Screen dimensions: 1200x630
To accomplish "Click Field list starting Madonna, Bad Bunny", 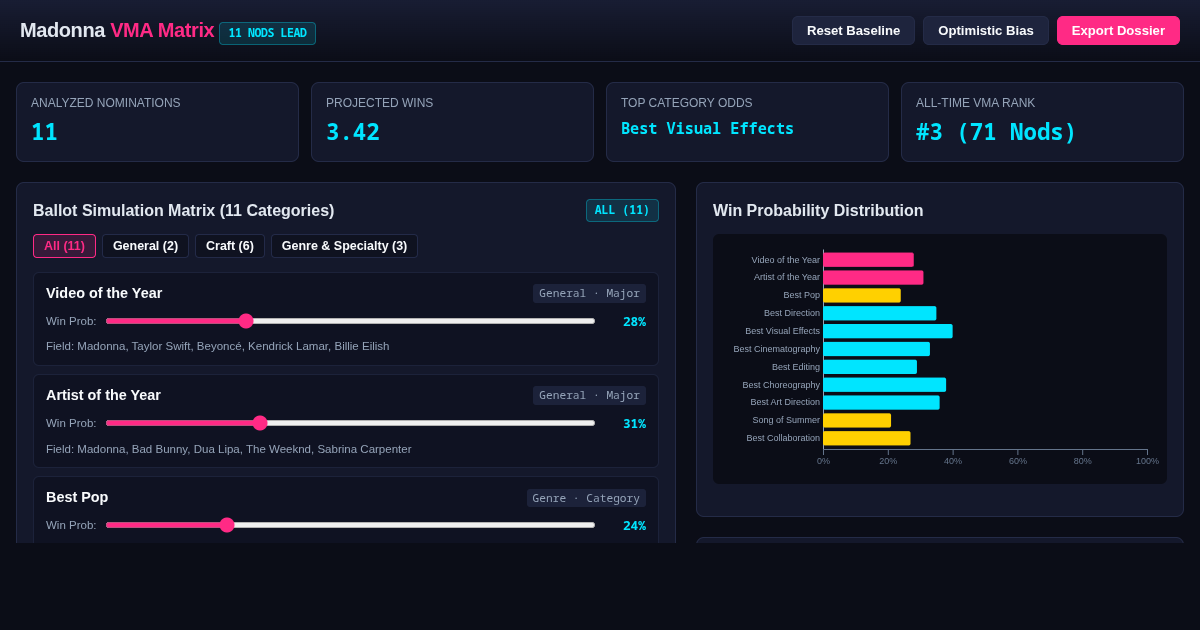I will pyautogui.click(x=229, y=449).
